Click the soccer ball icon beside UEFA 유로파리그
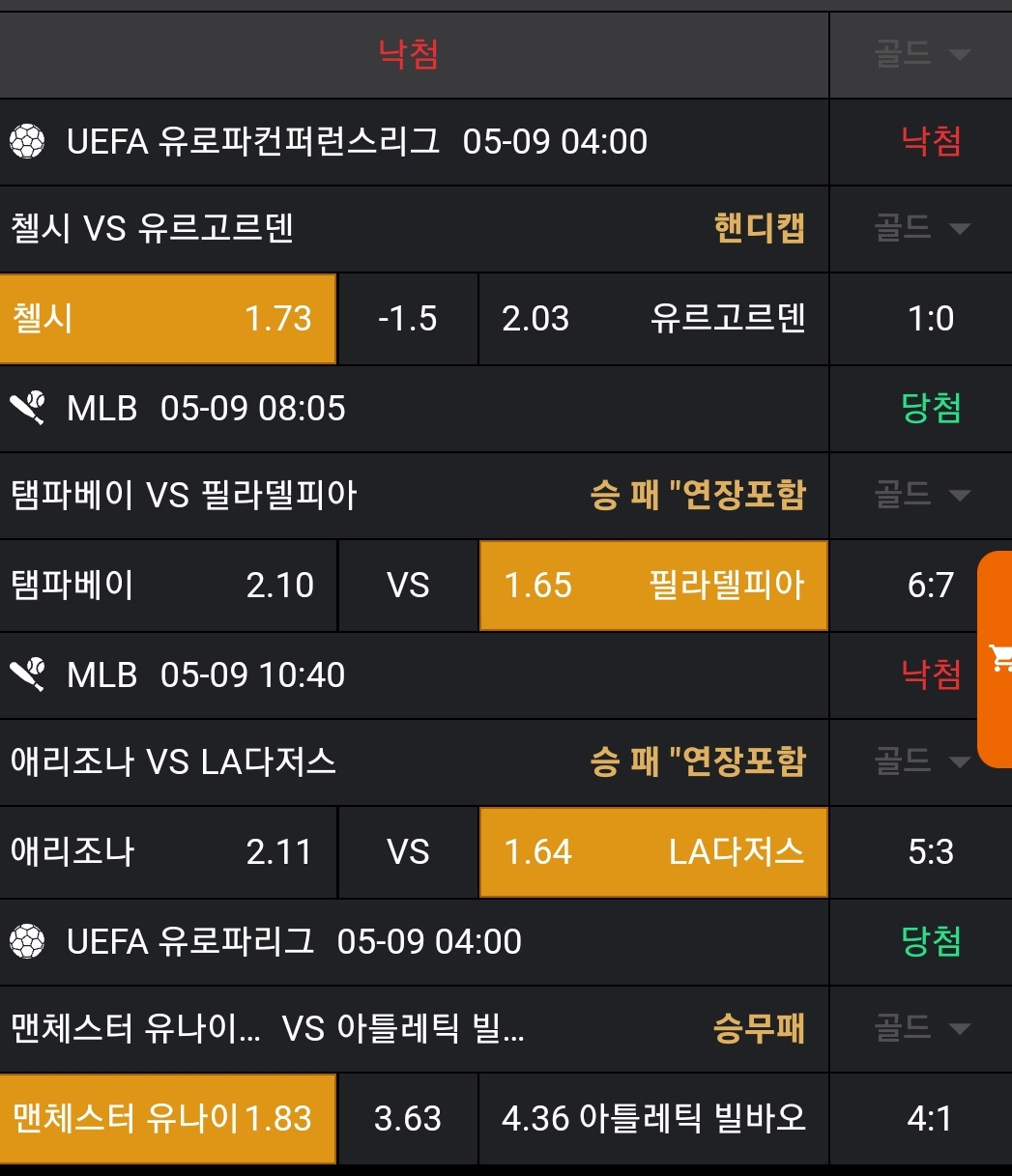 pos(27,941)
